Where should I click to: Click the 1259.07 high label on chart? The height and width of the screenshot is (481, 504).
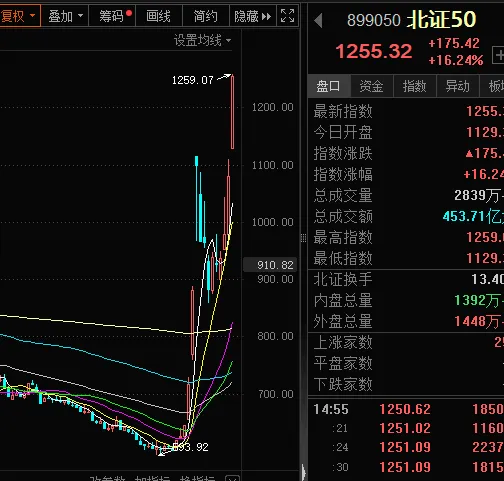(193, 80)
